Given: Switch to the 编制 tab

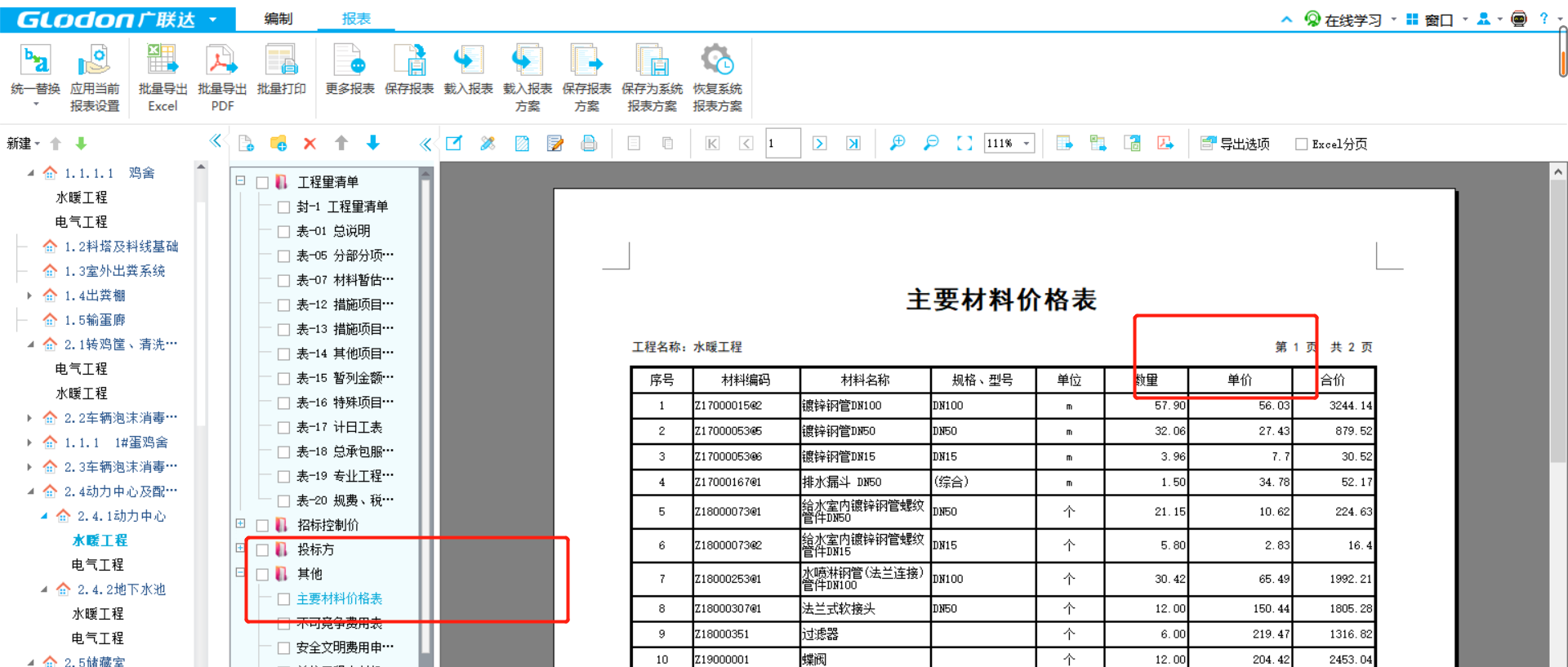Looking at the screenshot, I should pyautogui.click(x=278, y=18).
